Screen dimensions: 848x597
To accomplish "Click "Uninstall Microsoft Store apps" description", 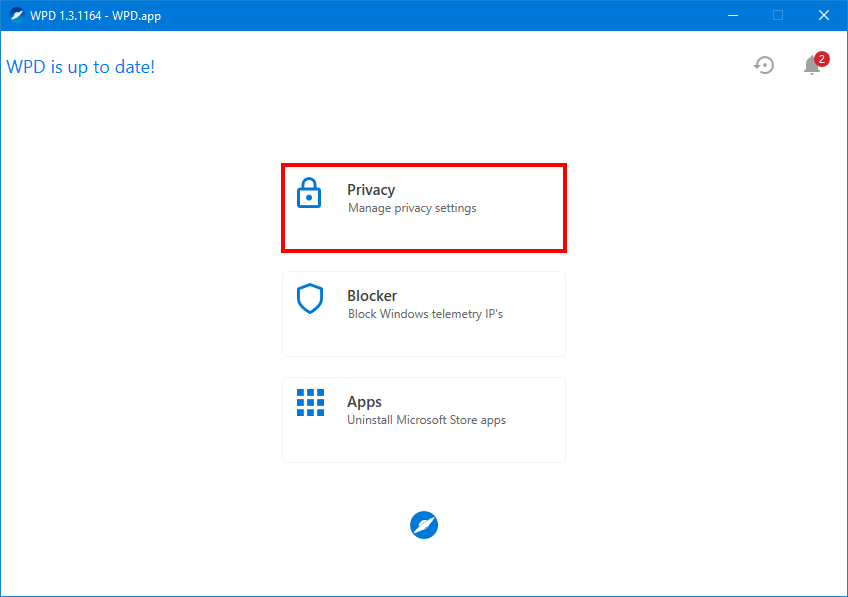I will (x=426, y=420).
